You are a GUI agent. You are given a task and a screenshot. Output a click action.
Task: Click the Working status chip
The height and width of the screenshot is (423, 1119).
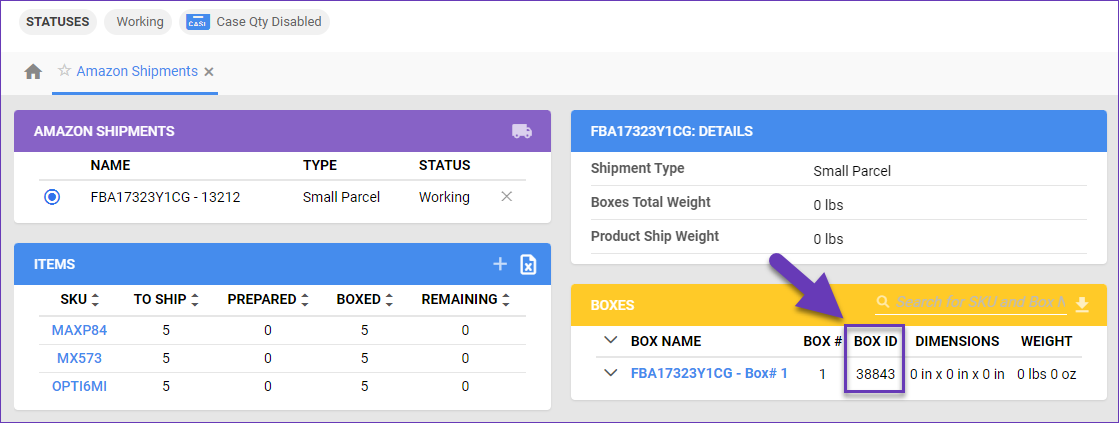click(x=140, y=21)
